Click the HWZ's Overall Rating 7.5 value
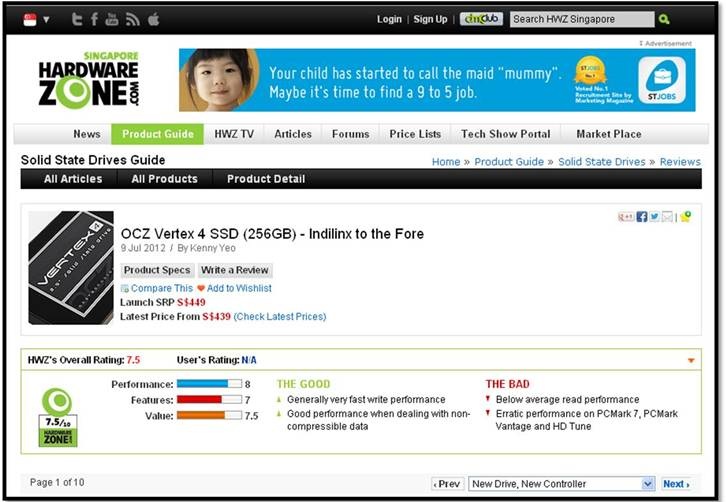Viewport: 726px width, 502px height. (133, 360)
